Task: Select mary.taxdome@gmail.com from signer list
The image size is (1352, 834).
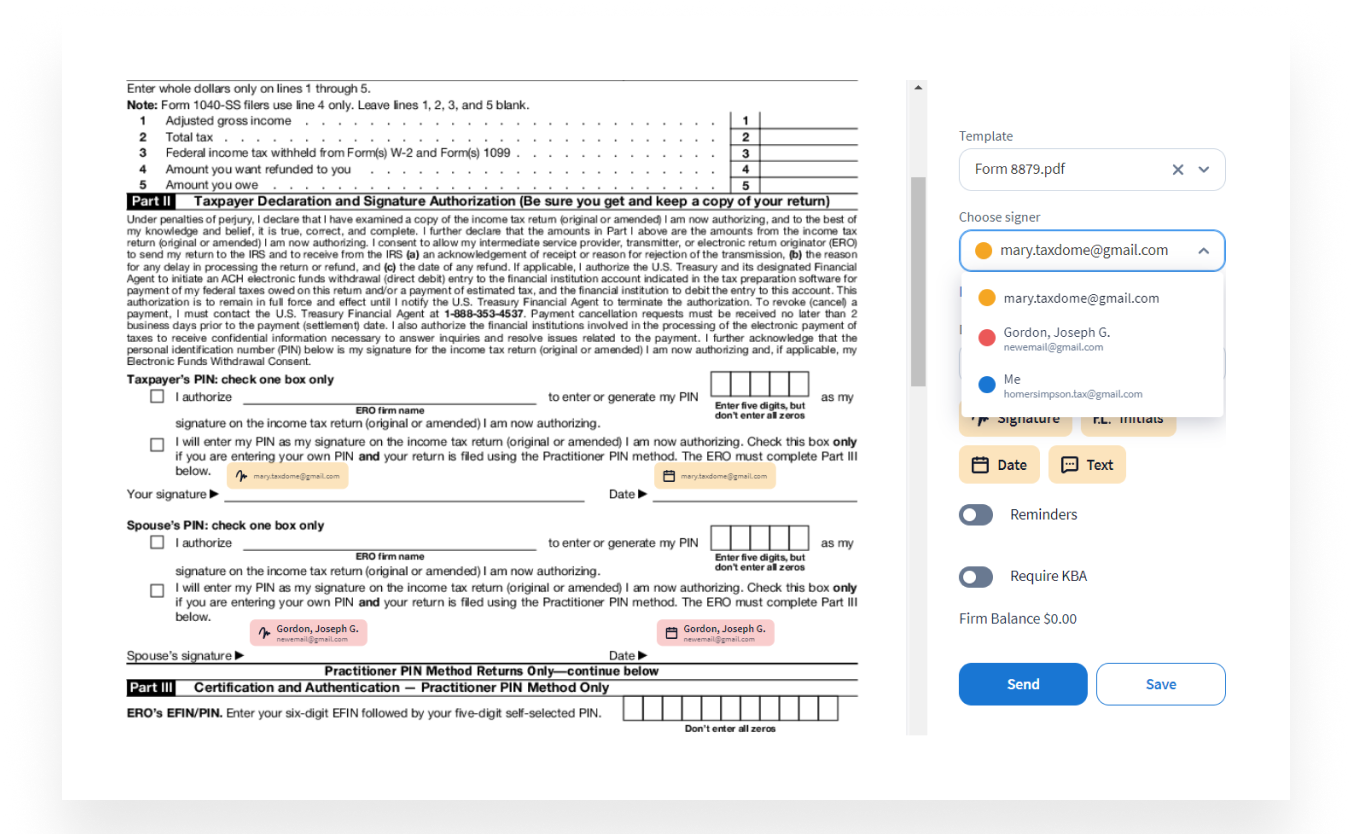Action: pyautogui.click(x=1080, y=298)
